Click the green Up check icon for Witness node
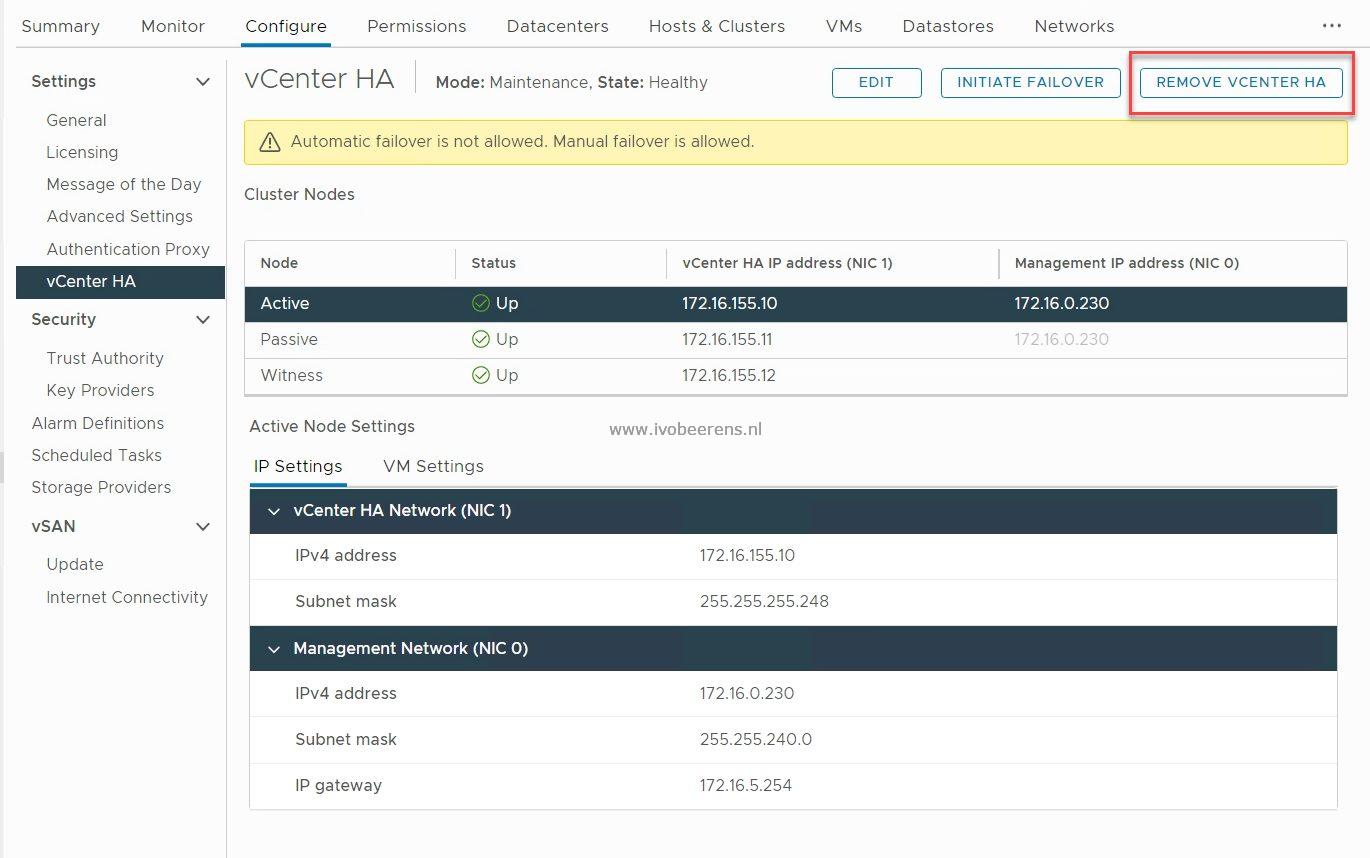The image size is (1370, 858). [x=481, y=375]
